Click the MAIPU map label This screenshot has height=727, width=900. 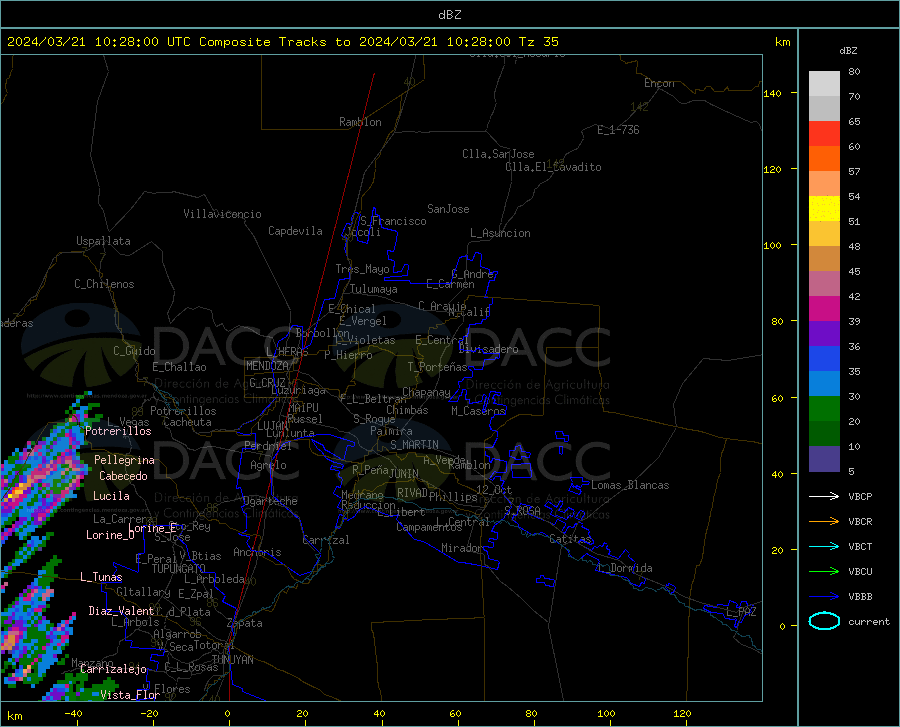point(303,407)
